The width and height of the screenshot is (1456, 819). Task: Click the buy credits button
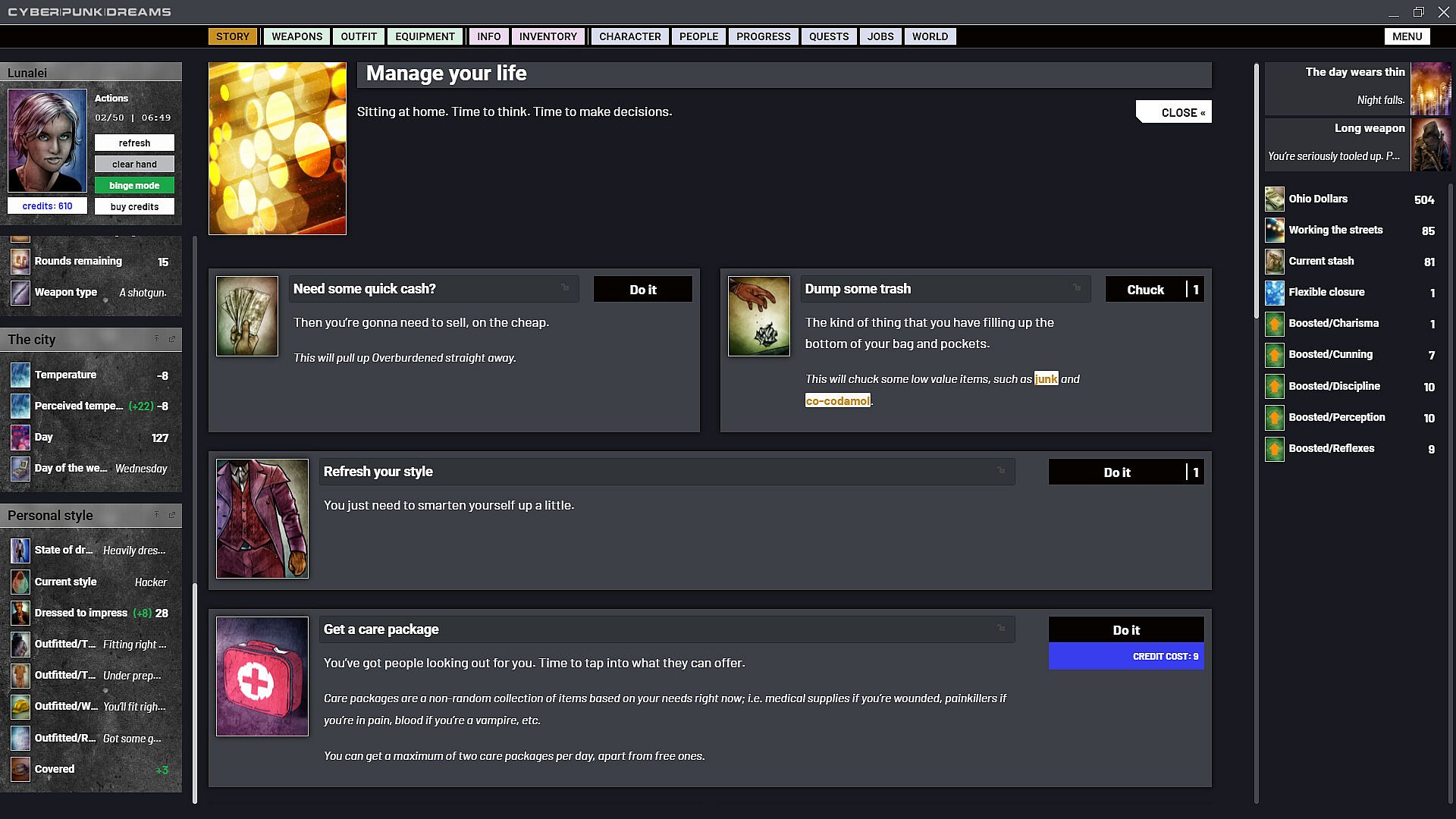click(134, 207)
